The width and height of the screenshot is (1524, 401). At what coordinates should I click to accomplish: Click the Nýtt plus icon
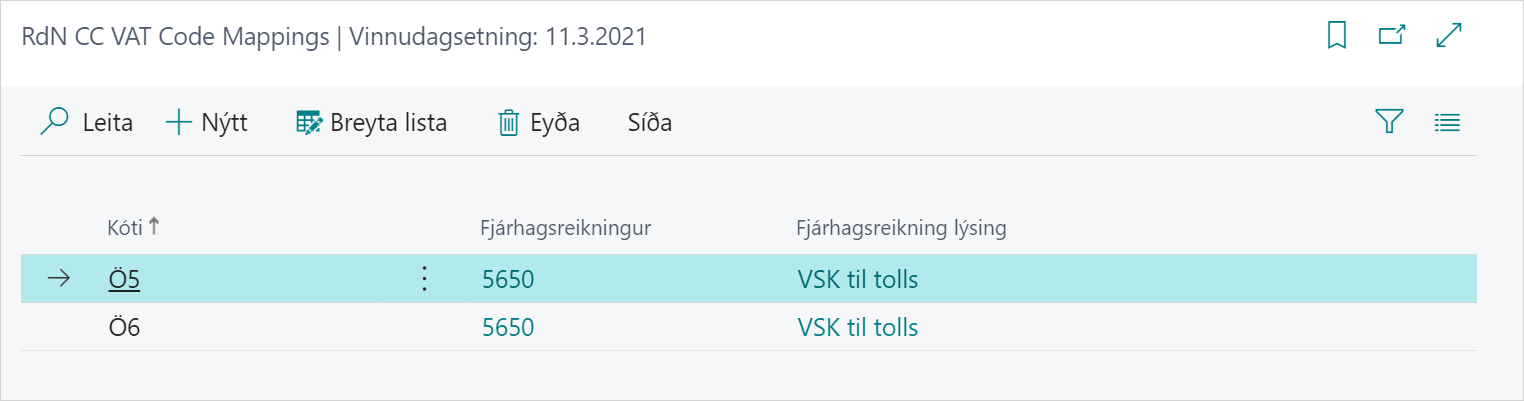178,122
